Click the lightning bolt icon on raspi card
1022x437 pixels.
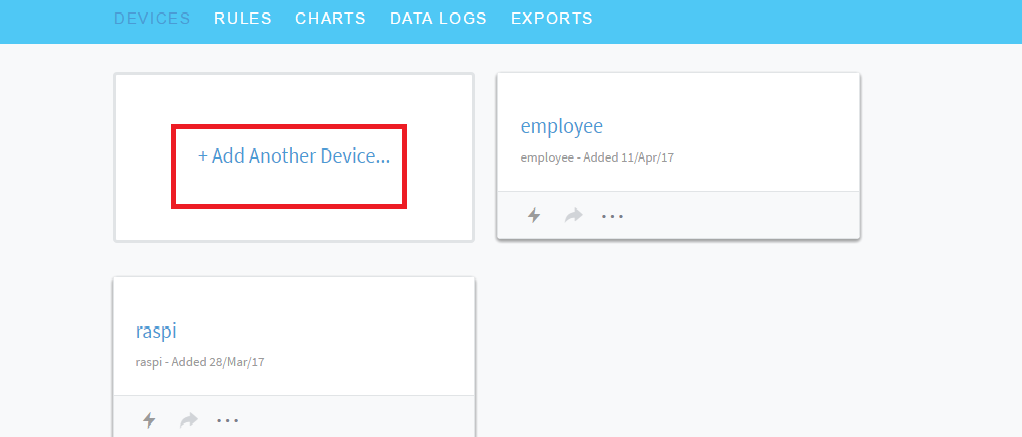click(149, 420)
